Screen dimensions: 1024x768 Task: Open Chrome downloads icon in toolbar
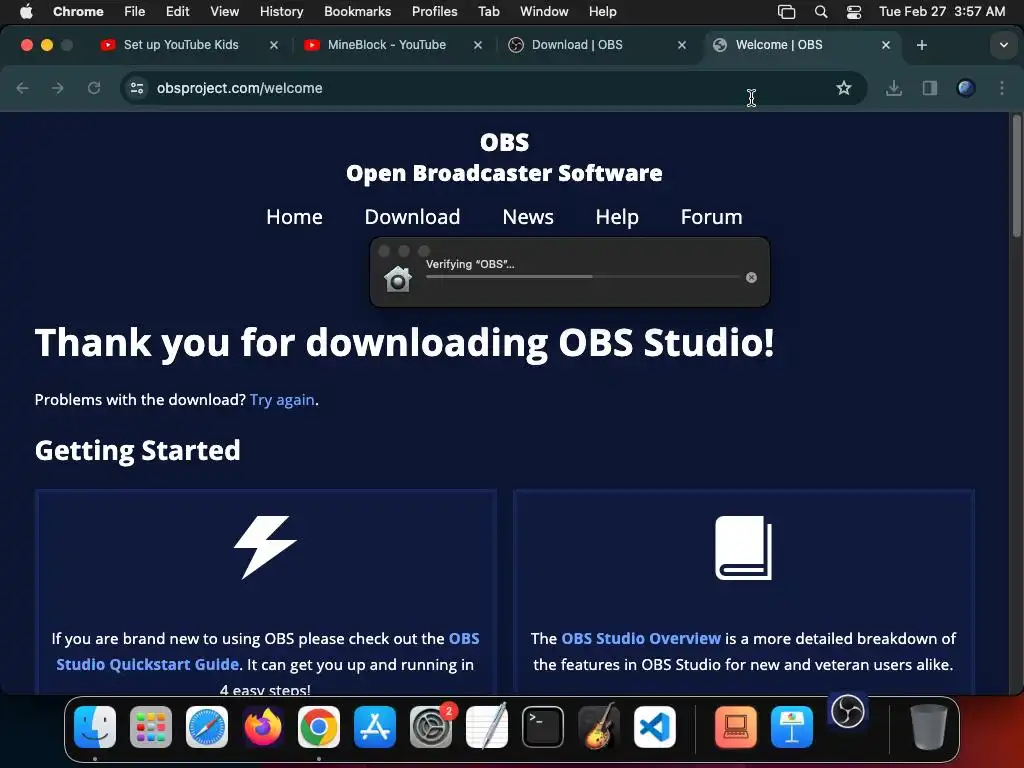(894, 88)
